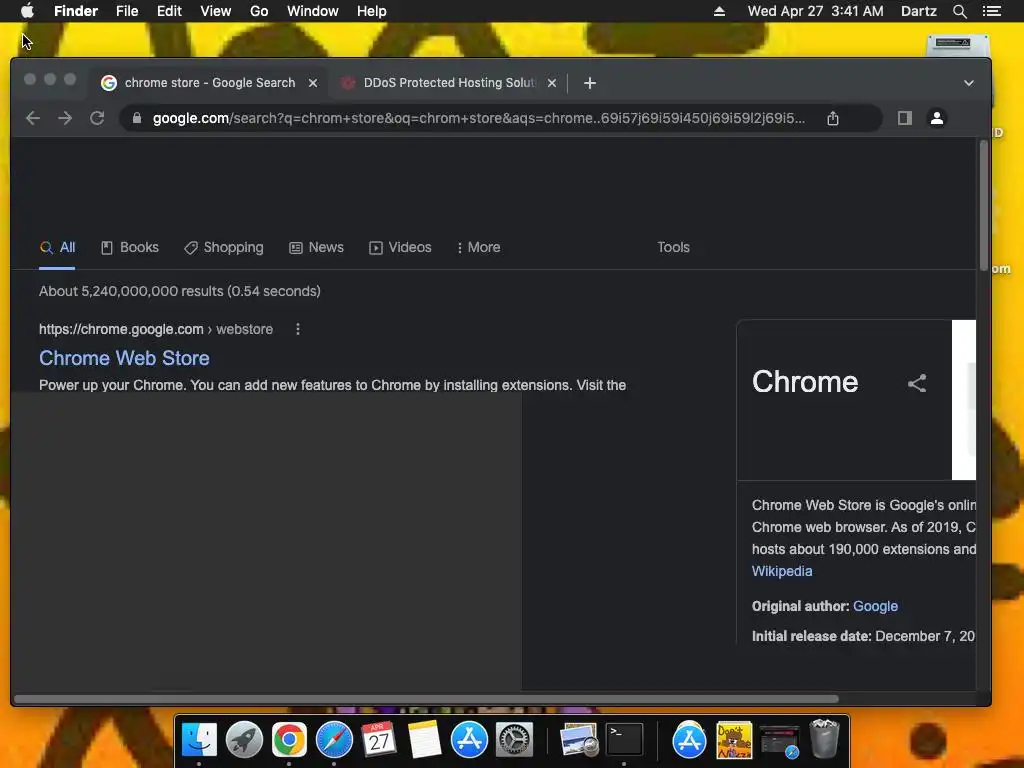Open Calendar from the Dock
This screenshot has height=768, width=1024.
[x=379, y=740]
